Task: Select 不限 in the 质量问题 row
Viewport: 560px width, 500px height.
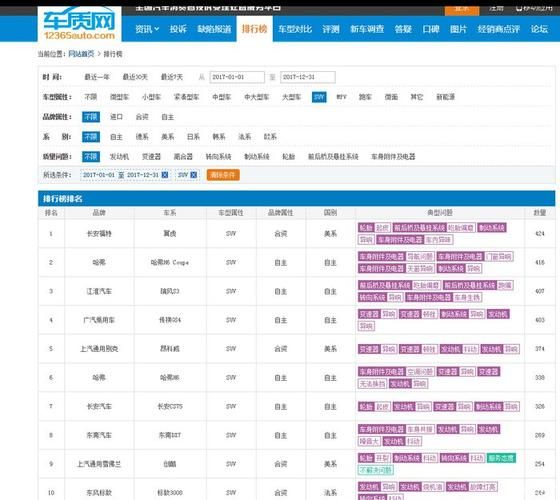Action: pos(91,156)
